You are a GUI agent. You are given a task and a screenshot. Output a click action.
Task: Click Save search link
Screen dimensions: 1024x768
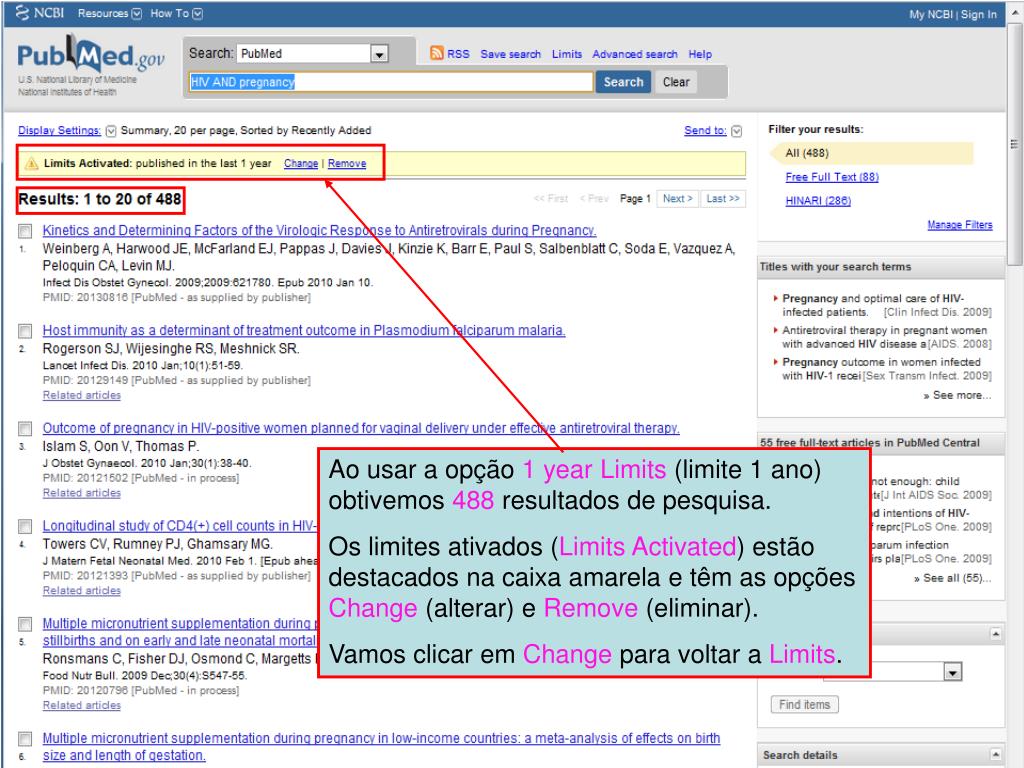(x=511, y=54)
